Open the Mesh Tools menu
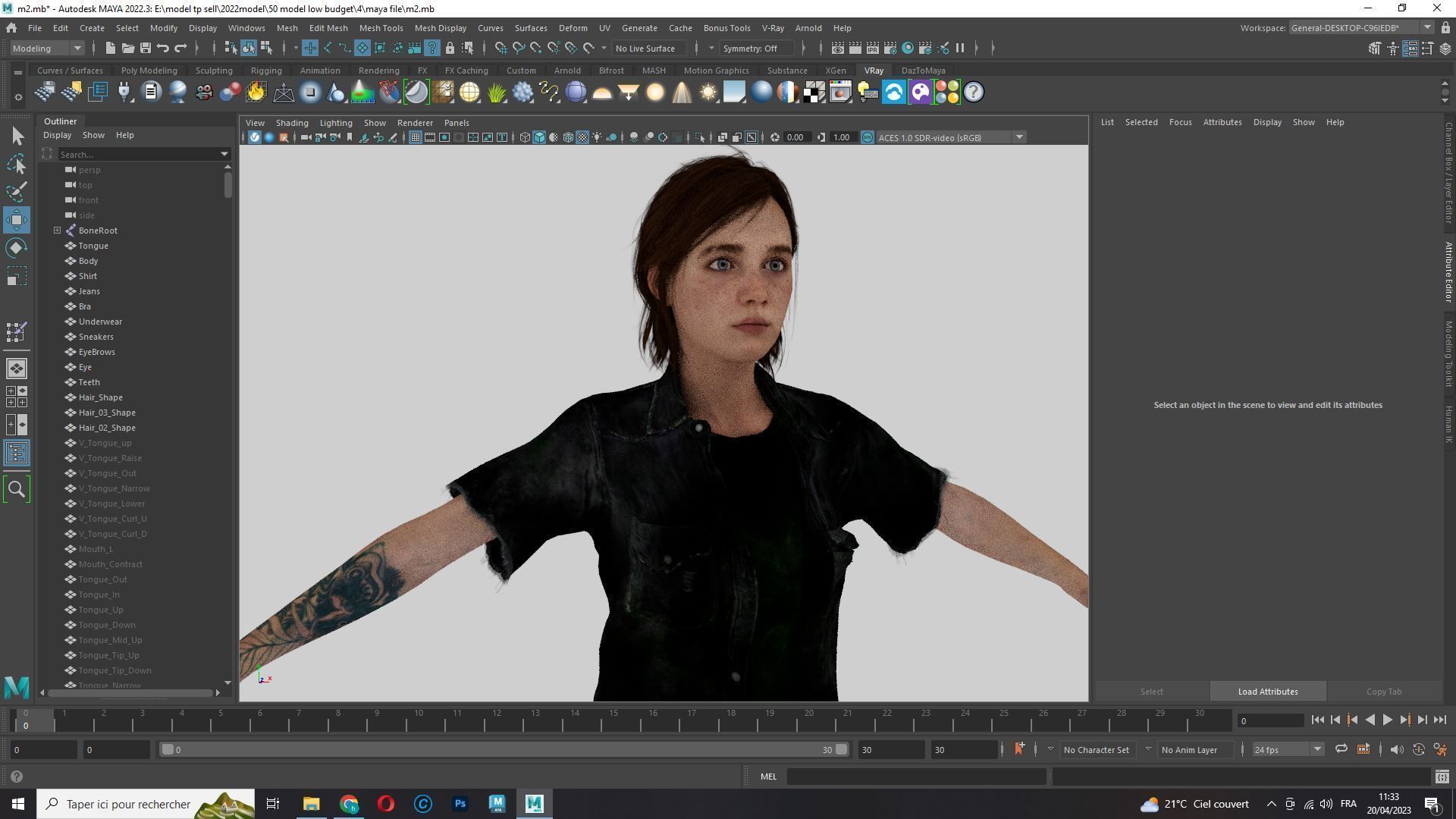The width and height of the screenshot is (1456, 819). (x=381, y=28)
